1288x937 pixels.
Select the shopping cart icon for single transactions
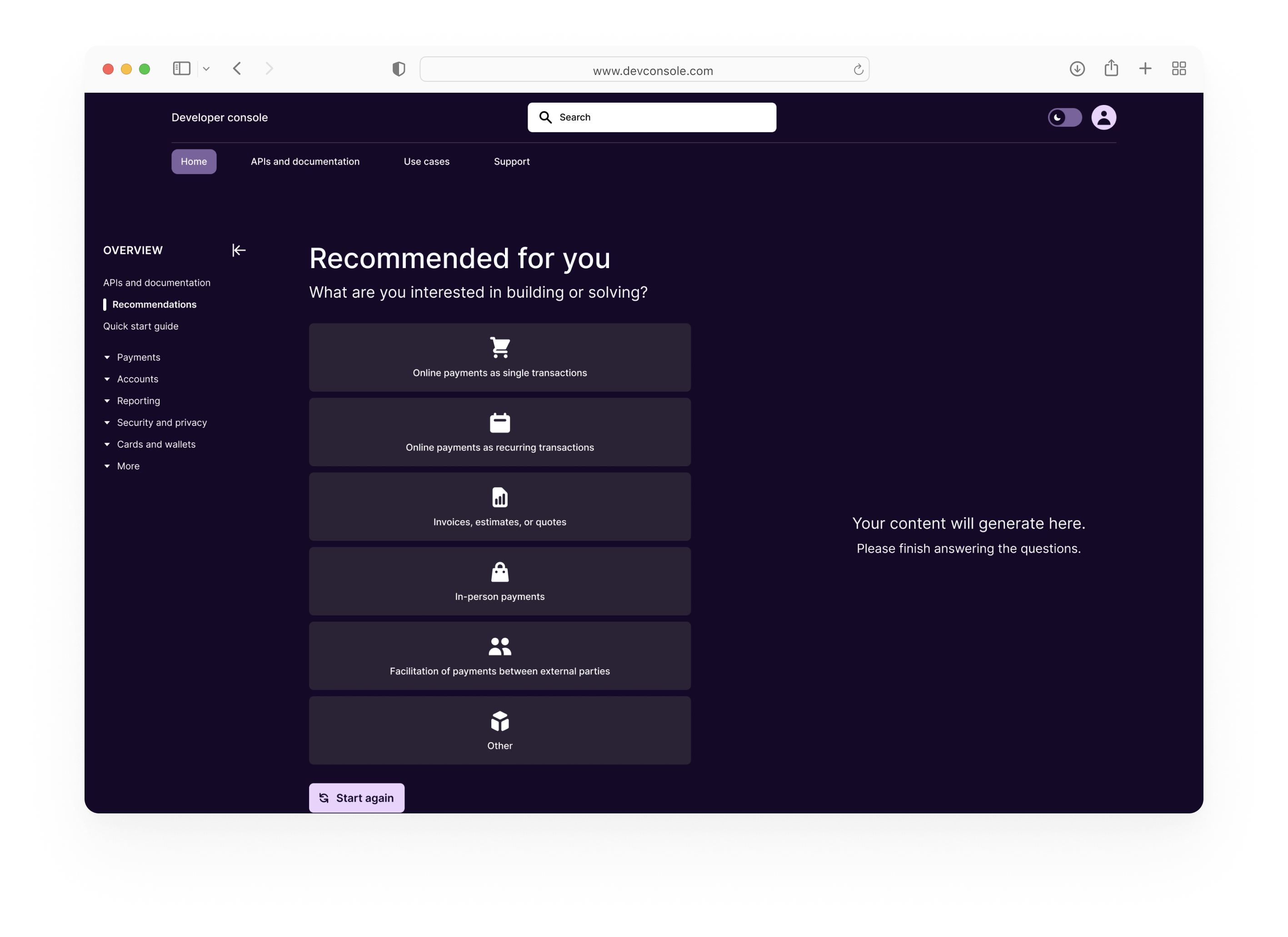click(x=500, y=348)
